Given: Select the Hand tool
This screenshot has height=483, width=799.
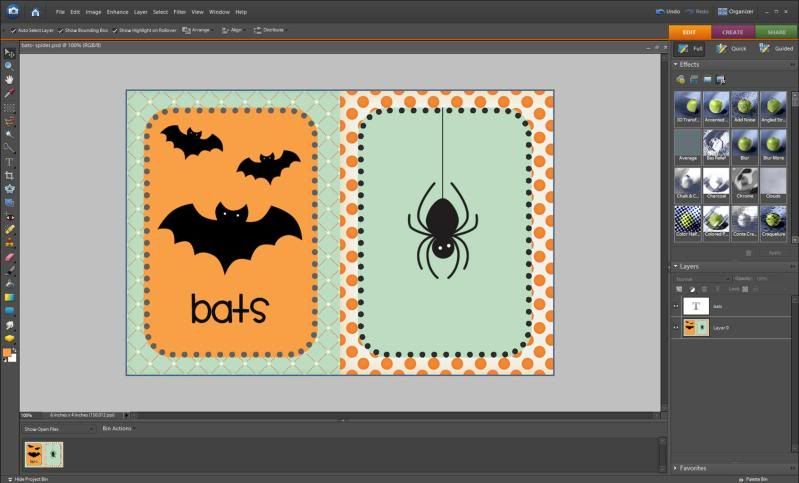Looking at the screenshot, I should [9, 79].
